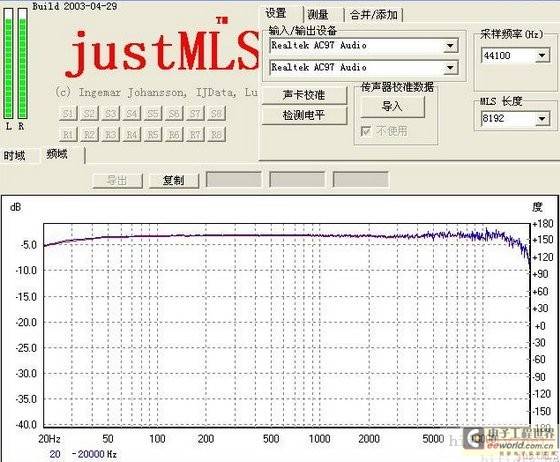Click the R8 recall button
Image resolution: width=560 pixels, height=462 pixels.
pyautogui.click(x=216, y=135)
